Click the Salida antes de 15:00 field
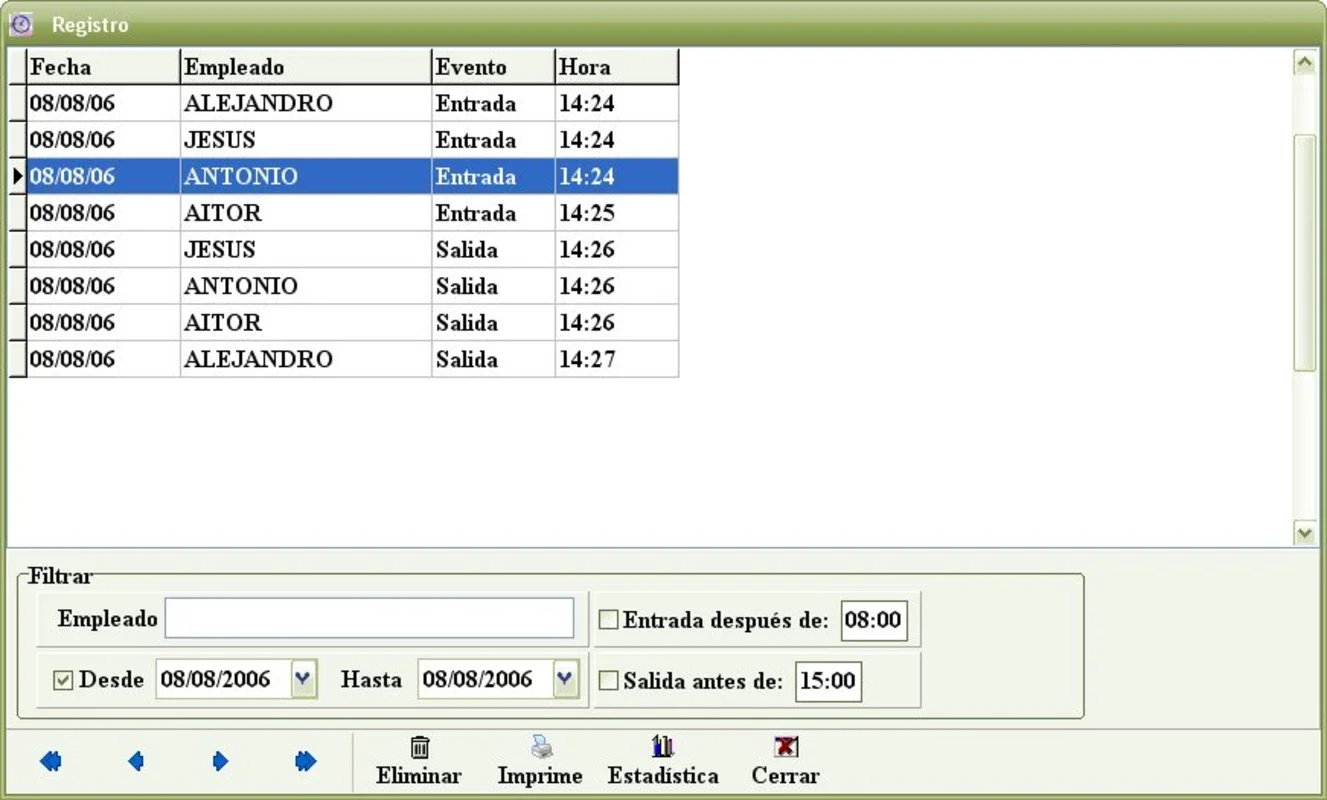 click(x=829, y=682)
